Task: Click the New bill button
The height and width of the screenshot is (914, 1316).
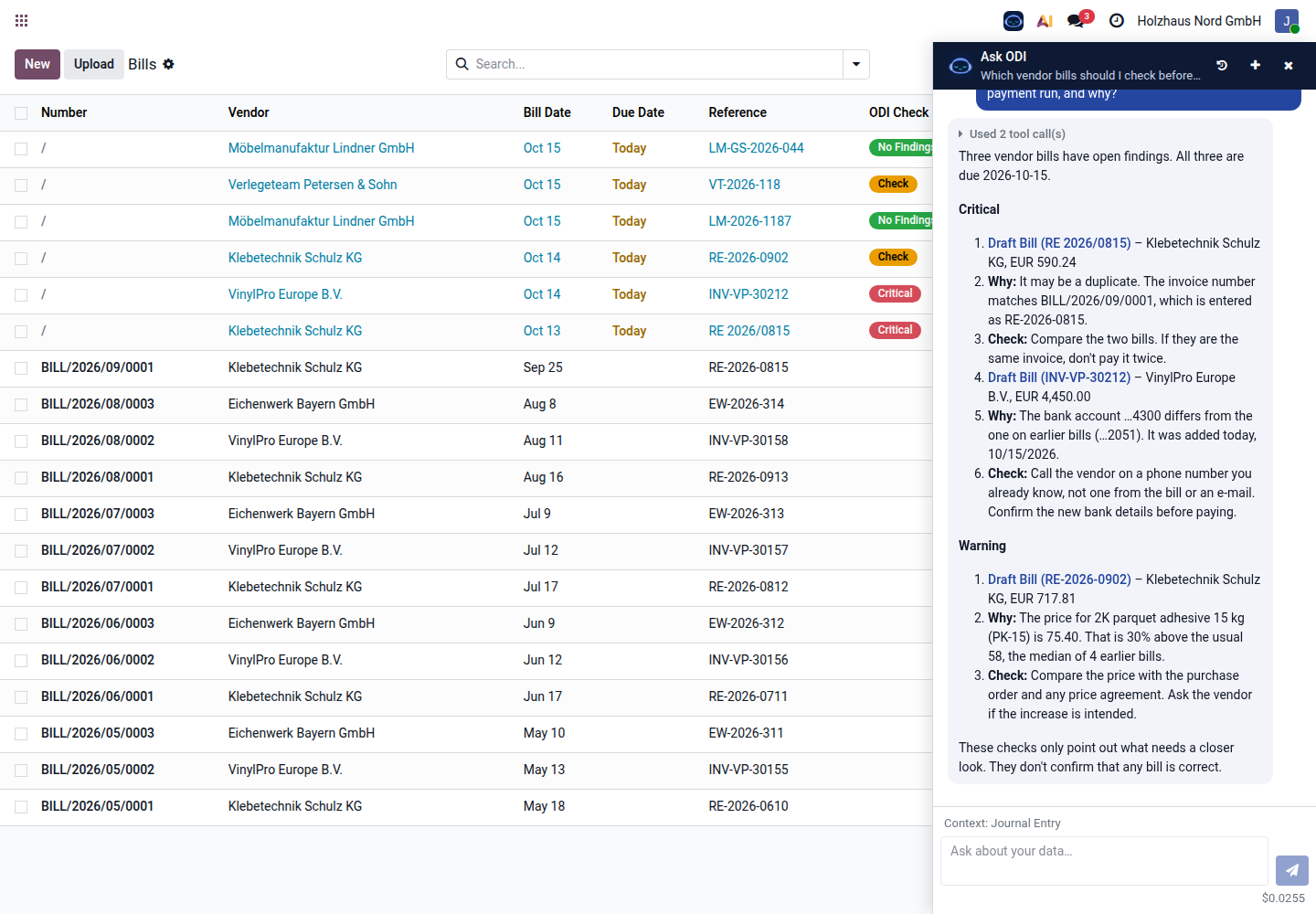Action: click(37, 64)
